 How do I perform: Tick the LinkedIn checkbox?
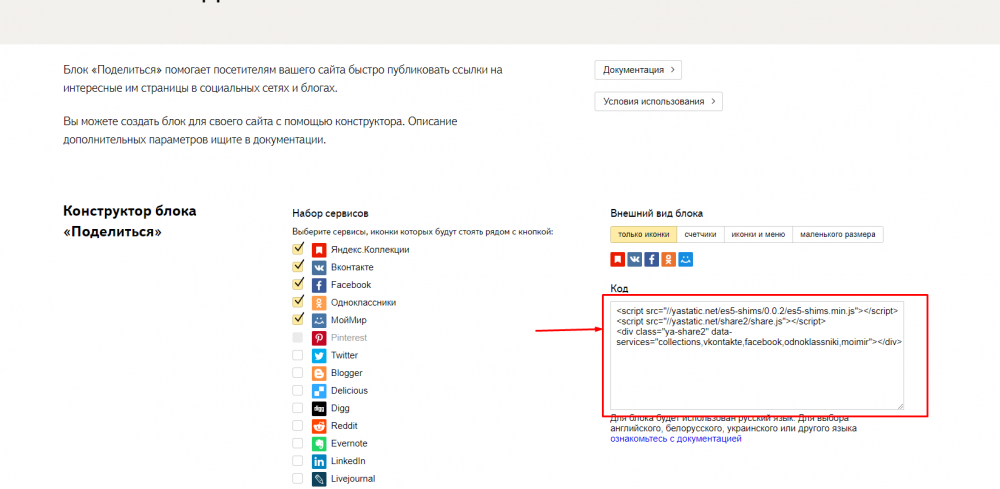point(298,461)
